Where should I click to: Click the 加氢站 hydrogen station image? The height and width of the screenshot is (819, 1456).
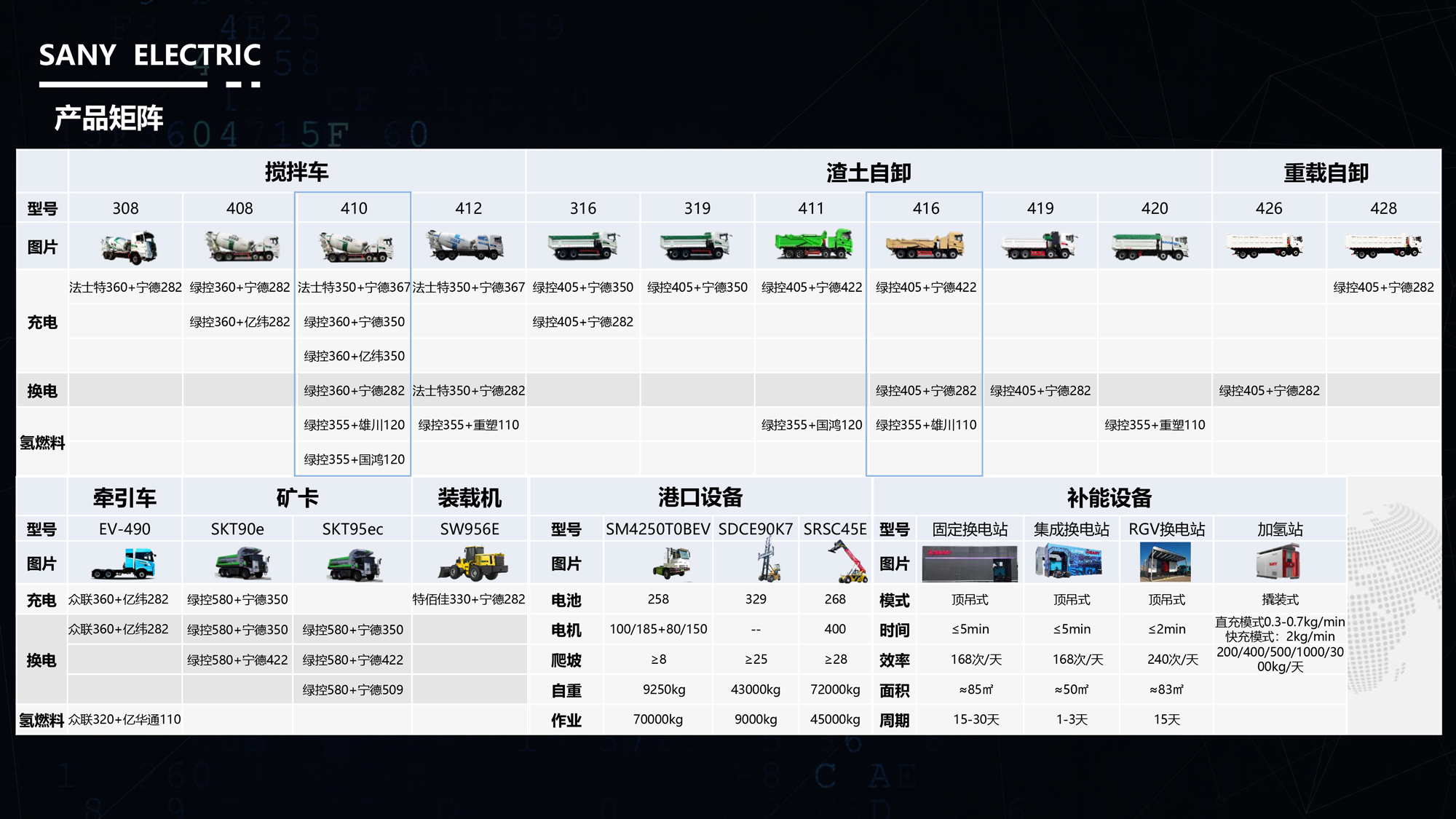tap(1278, 562)
